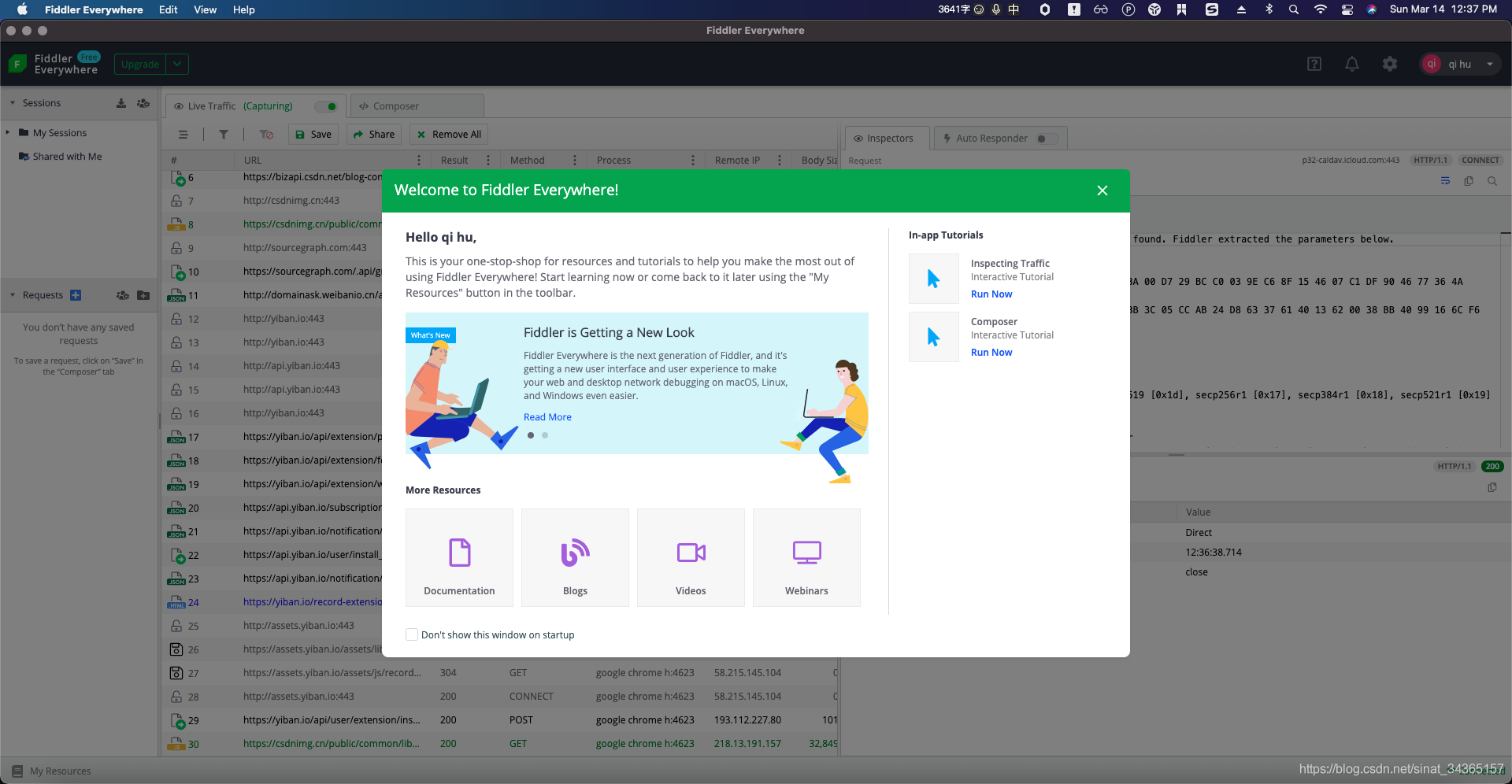Image resolution: width=1512 pixels, height=784 pixels.
Task: Open the Result column options menu
Action: pos(488,161)
